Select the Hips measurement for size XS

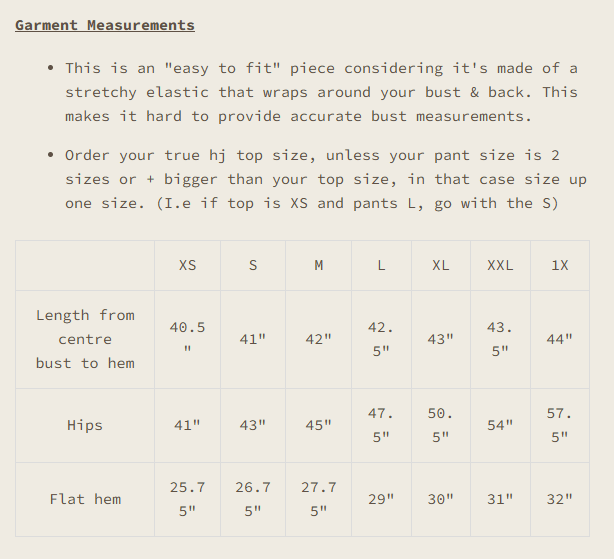[187, 425]
